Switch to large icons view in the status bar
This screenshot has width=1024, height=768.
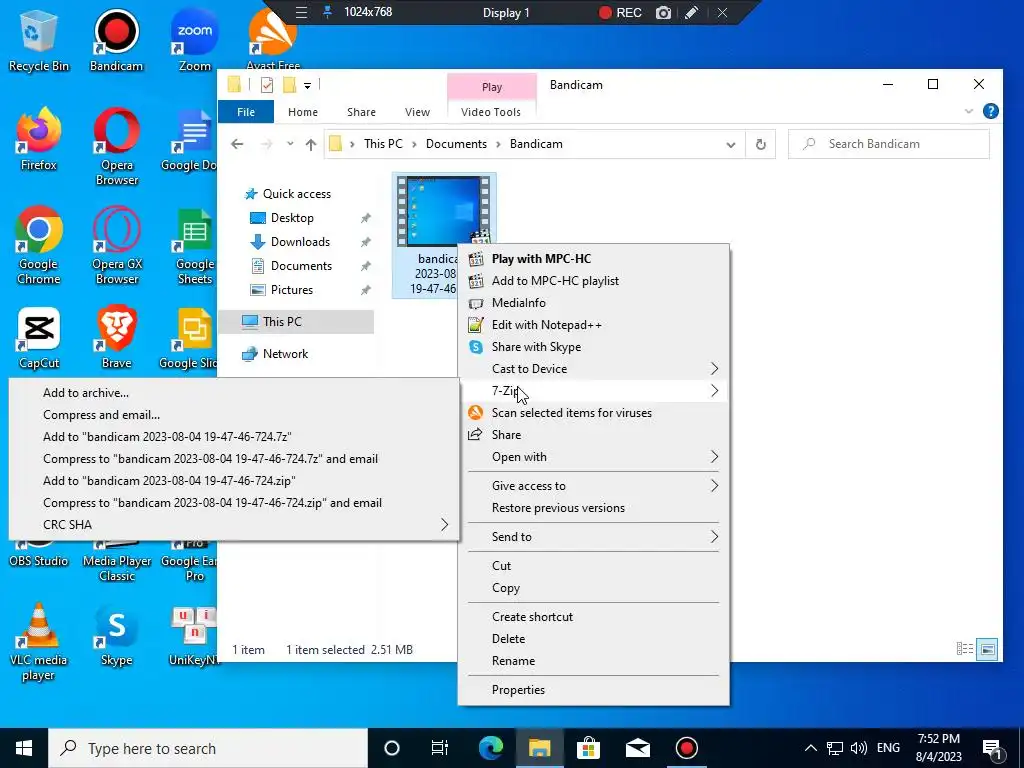pos(988,649)
